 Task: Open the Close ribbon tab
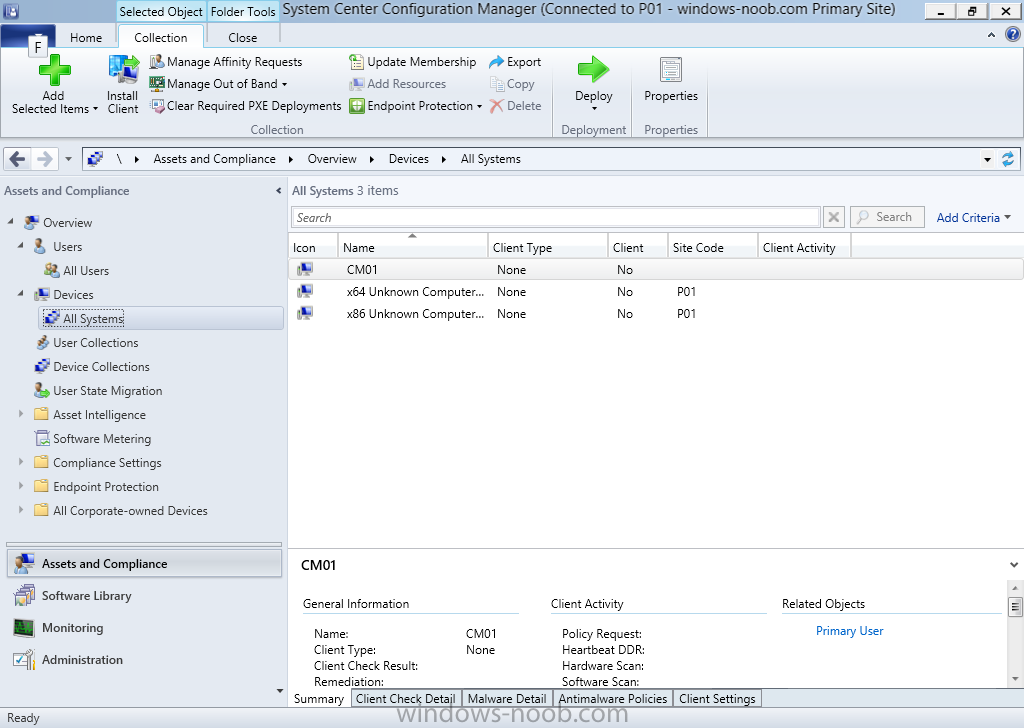pos(242,37)
